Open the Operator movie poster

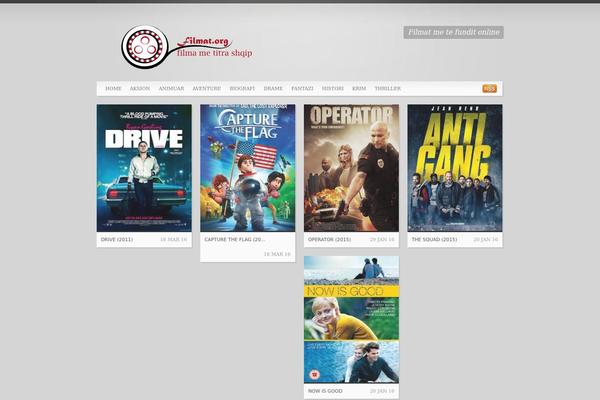351,168
